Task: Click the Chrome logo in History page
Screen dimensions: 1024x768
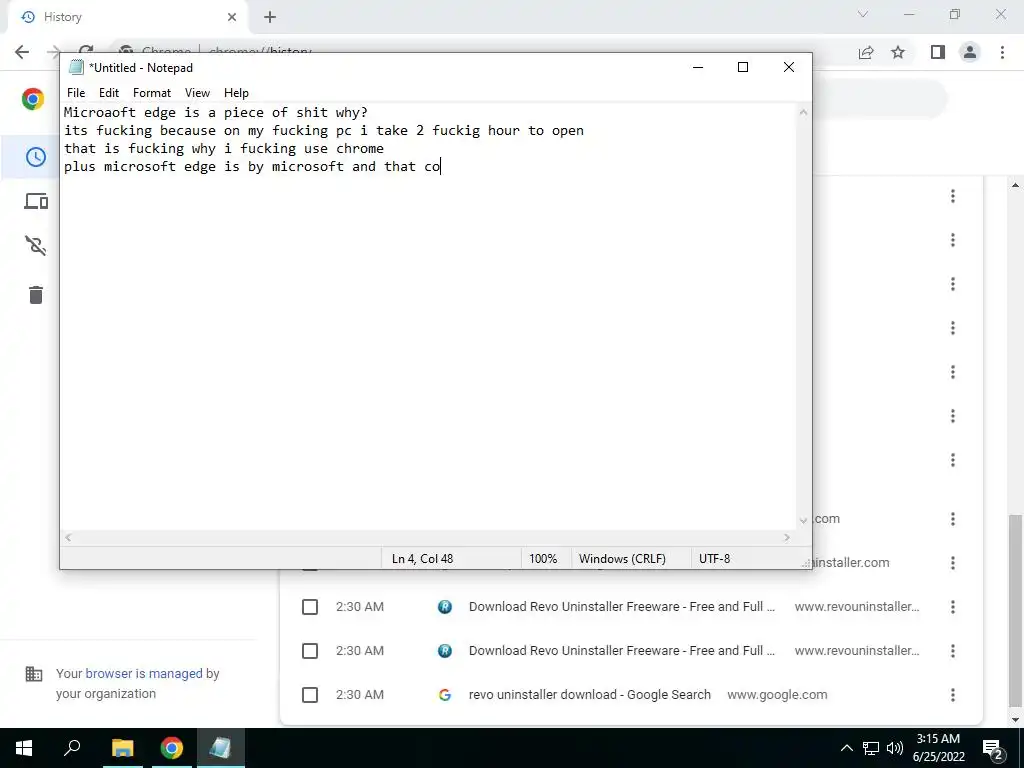Action: point(33,99)
